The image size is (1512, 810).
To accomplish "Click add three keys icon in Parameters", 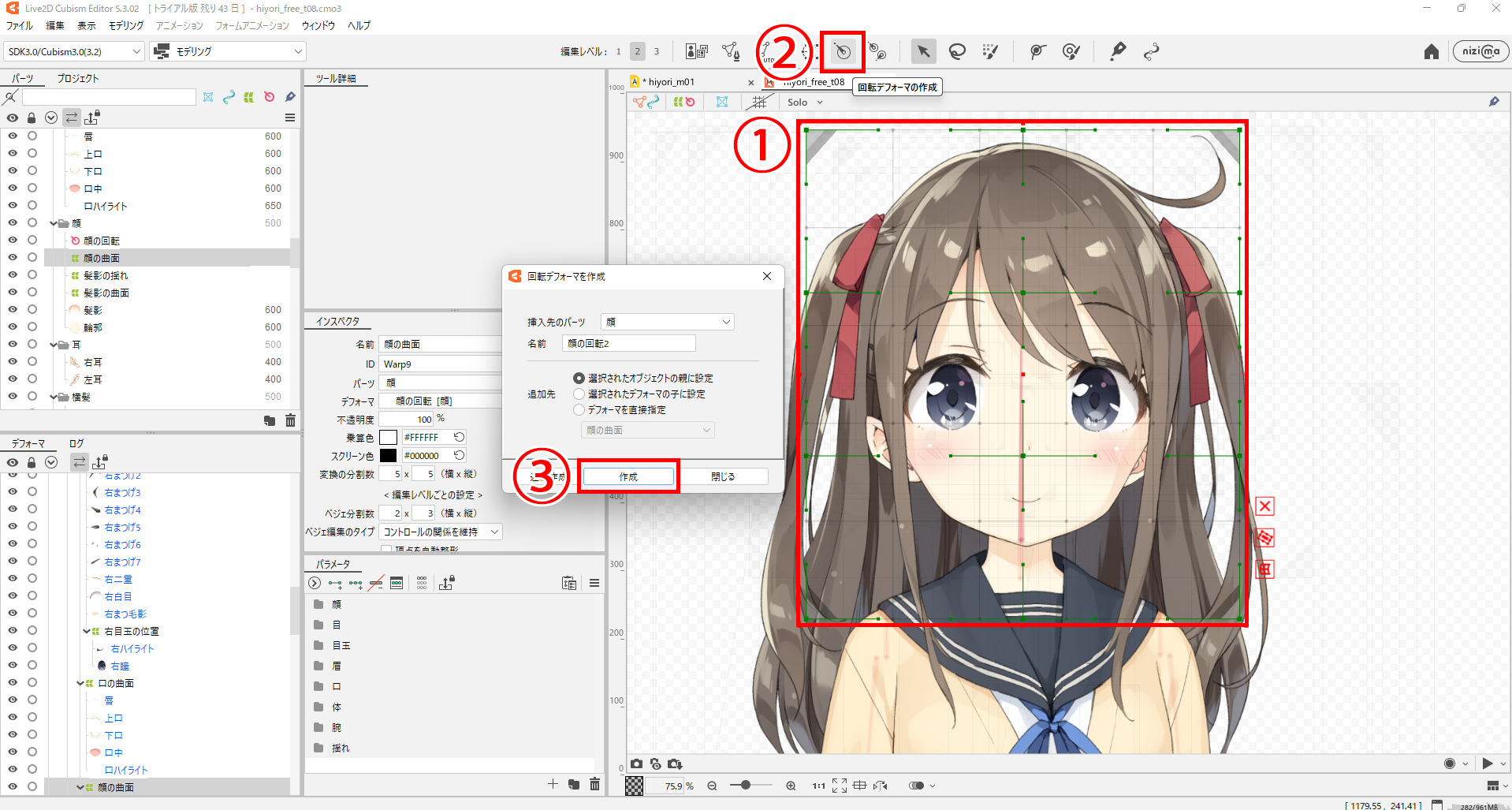I will [x=356, y=584].
